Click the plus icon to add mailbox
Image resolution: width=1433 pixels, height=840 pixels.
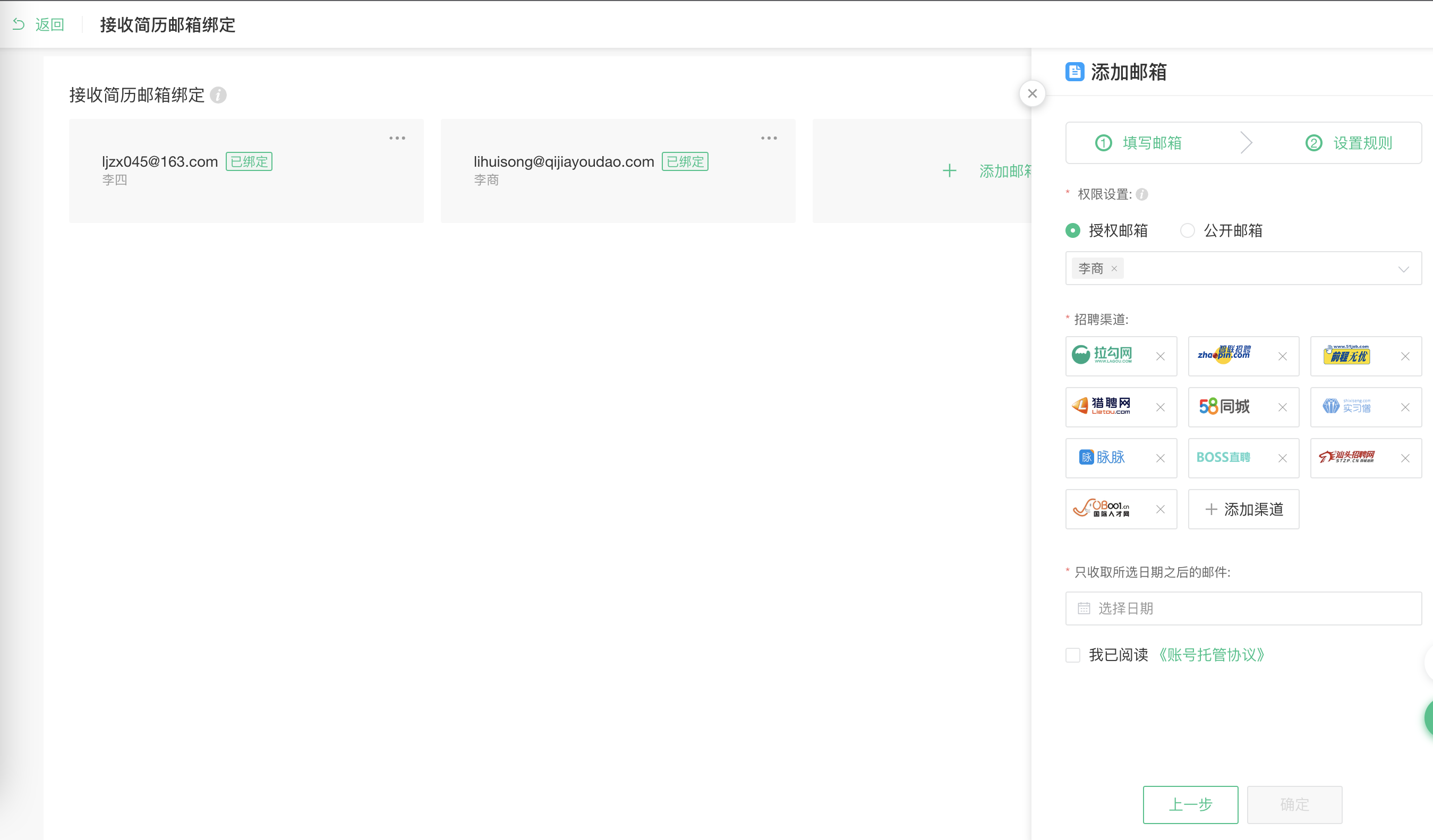pyautogui.click(x=949, y=170)
